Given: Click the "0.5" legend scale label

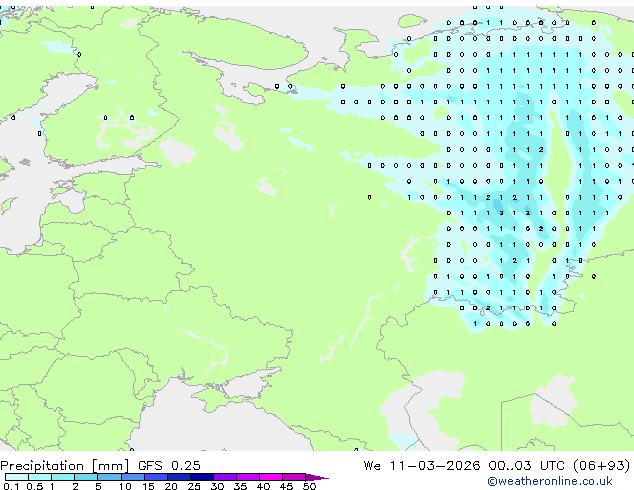Looking at the screenshot, I should [35, 486].
